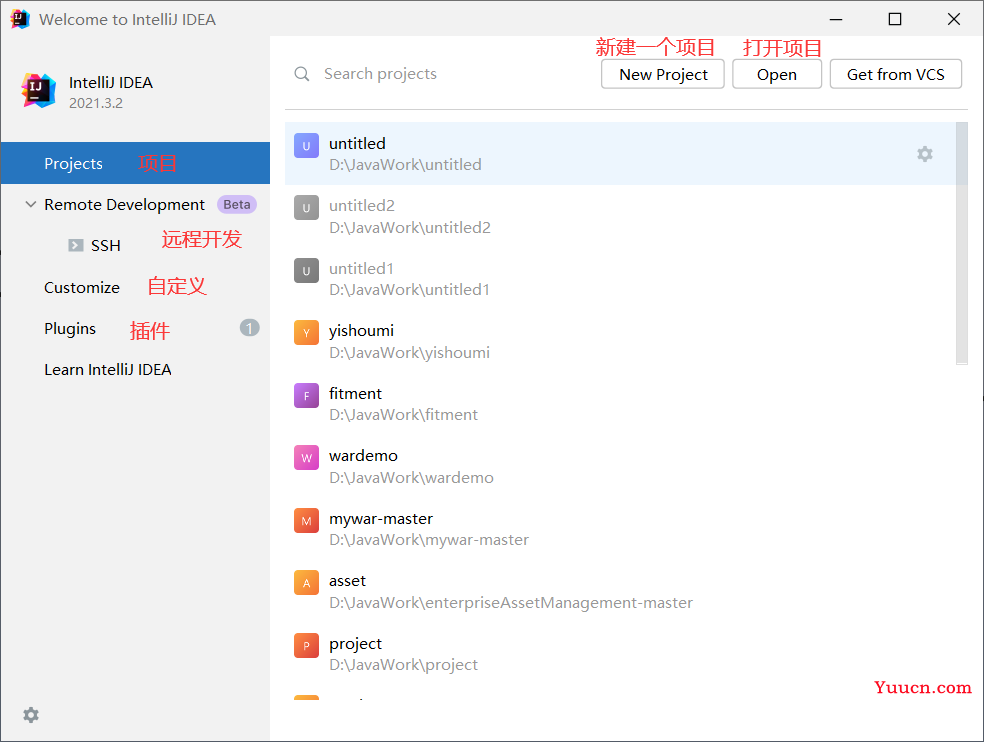
Task: Click the wardemo W project icon
Action: [x=306, y=458]
